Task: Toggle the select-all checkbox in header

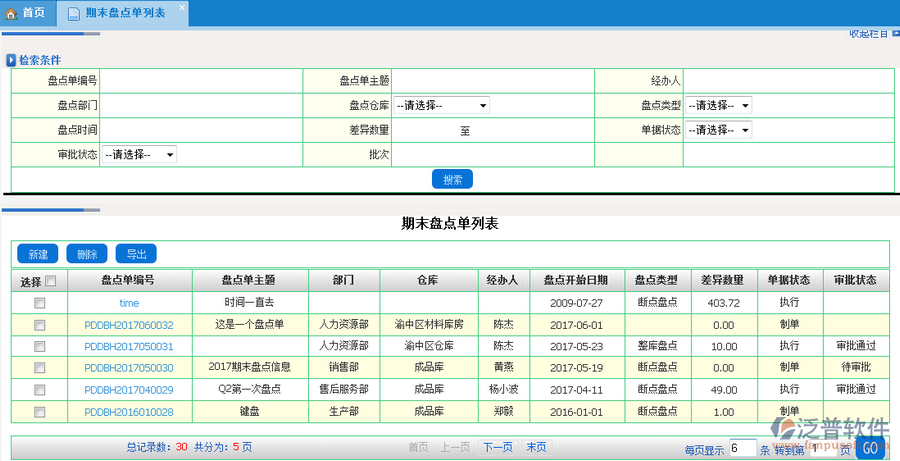Action: pyautogui.click(x=50, y=281)
